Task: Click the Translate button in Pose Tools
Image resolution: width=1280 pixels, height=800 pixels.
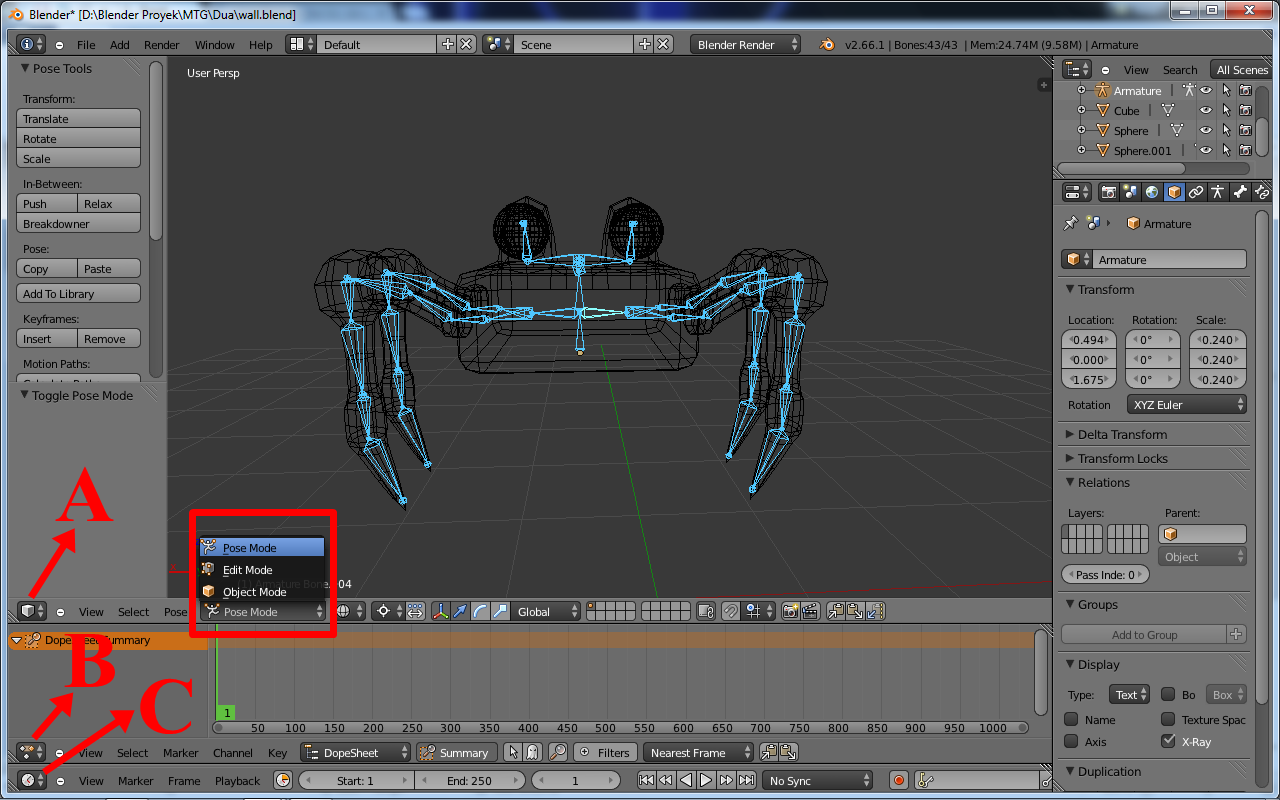Action: point(79,118)
